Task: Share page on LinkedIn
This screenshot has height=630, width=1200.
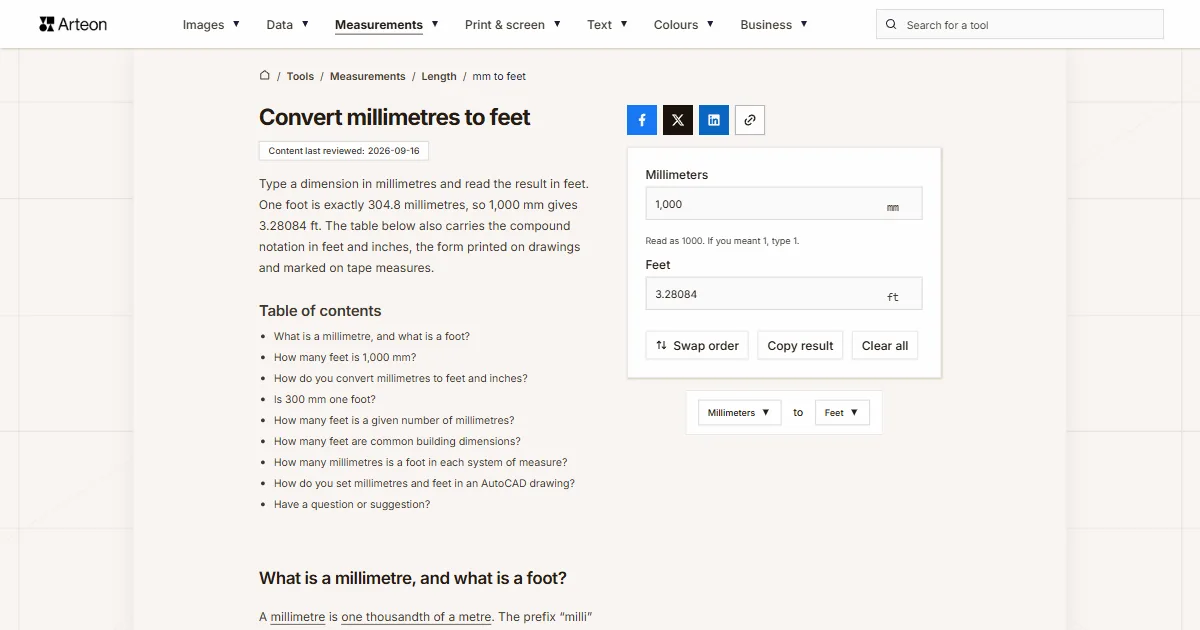Action: point(714,120)
